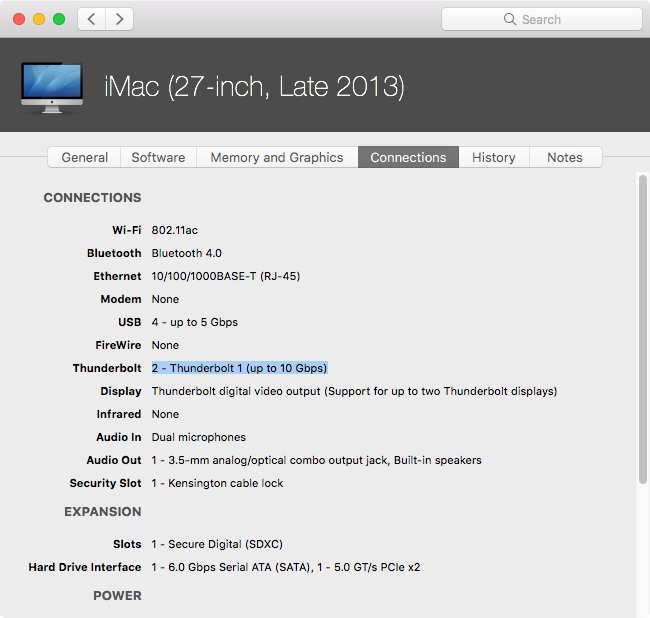Screen dimensions: 650x618
Task: Switch to the General tab
Action: (x=84, y=157)
